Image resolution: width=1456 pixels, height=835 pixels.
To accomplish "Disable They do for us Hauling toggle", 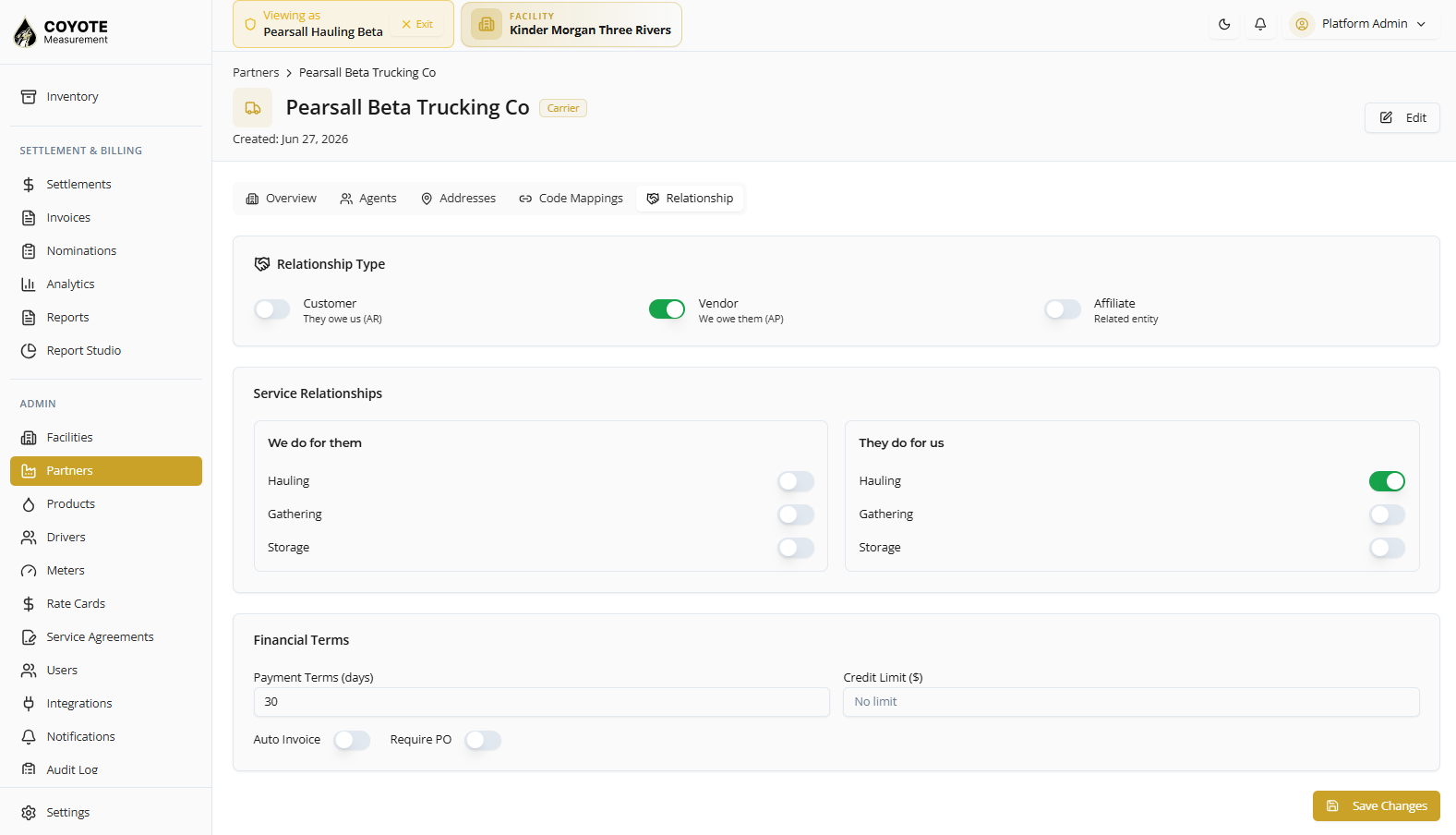I will (1387, 481).
